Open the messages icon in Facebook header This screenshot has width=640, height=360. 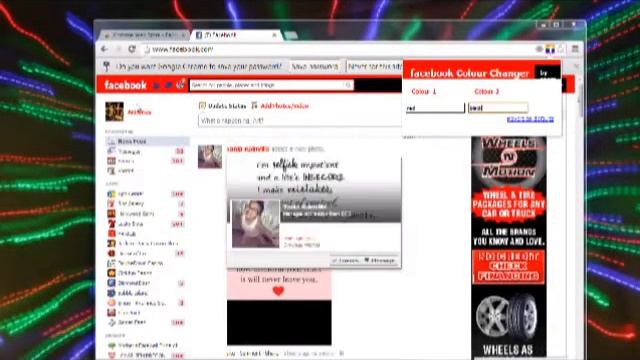[x=168, y=85]
